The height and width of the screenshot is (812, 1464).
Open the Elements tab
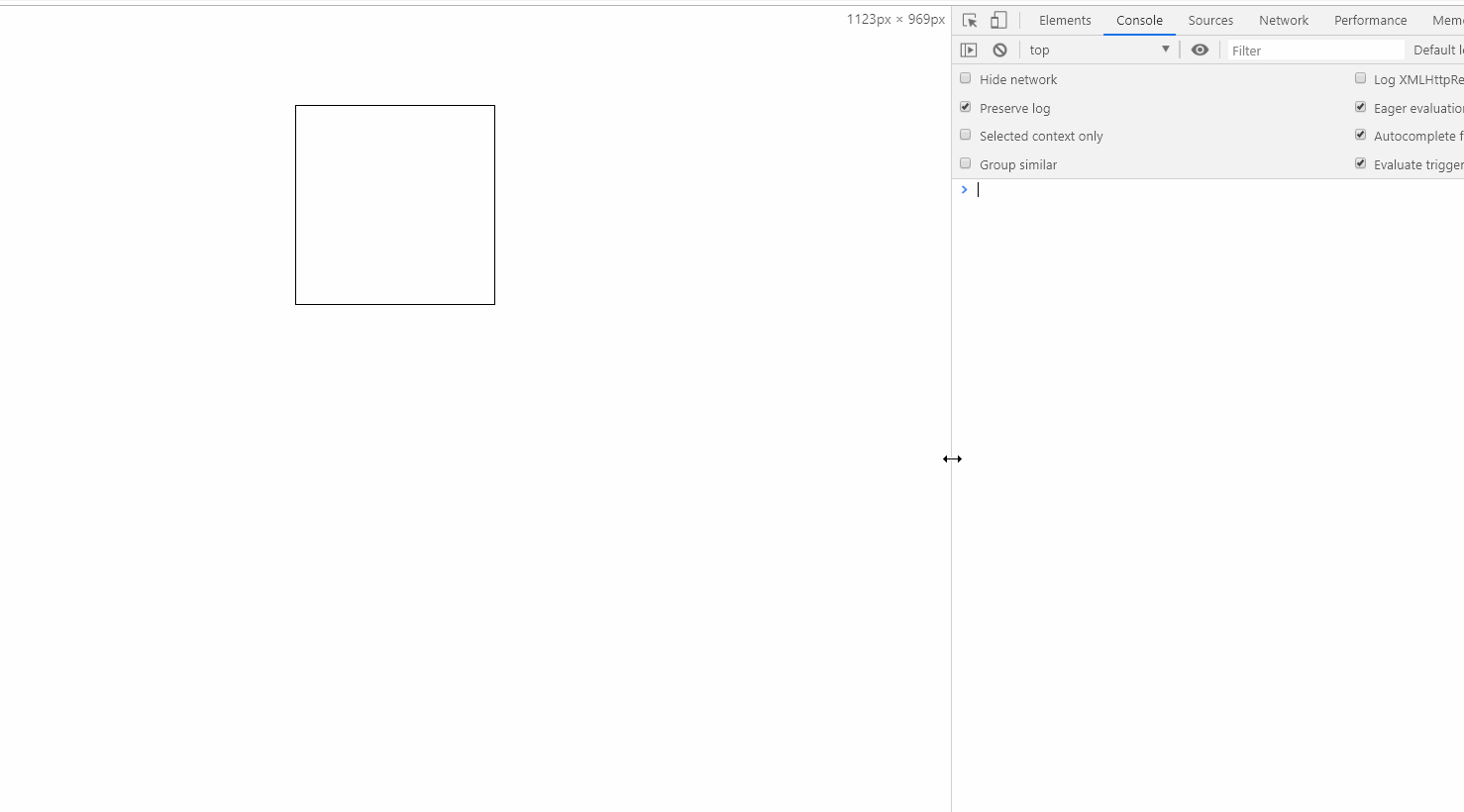point(1065,20)
